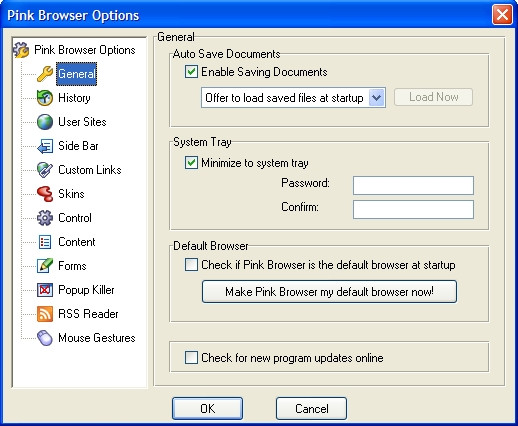Viewport: 518px width, 426px height.
Task: Click the Content list icon
Action: coord(45,242)
